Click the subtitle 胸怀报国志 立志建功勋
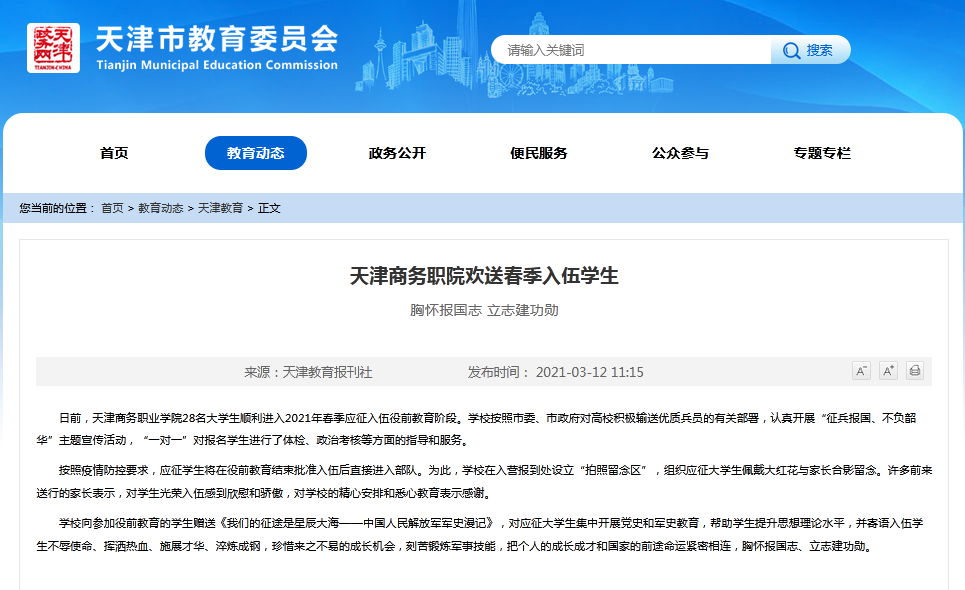Image resolution: width=965 pixels, height=590 pixels. [x=484, y=310]
